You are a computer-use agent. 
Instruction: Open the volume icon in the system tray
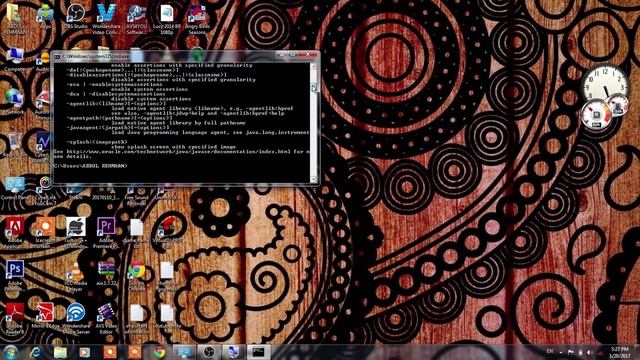click(x=590, y=352)
